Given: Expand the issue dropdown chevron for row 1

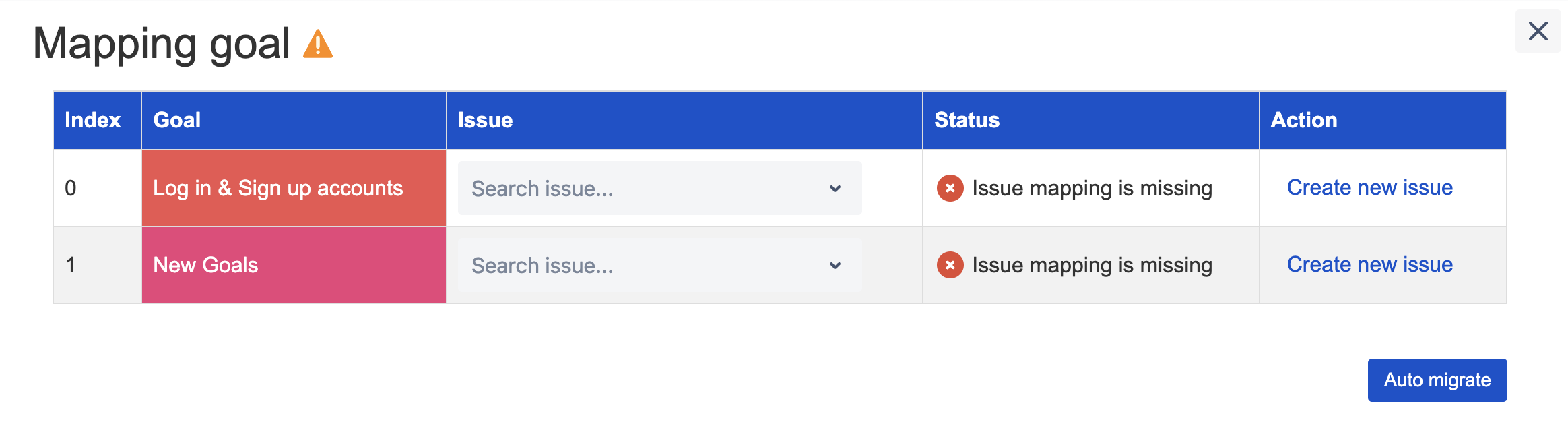Looking at the screenshot, I should (x=835, y=266).
